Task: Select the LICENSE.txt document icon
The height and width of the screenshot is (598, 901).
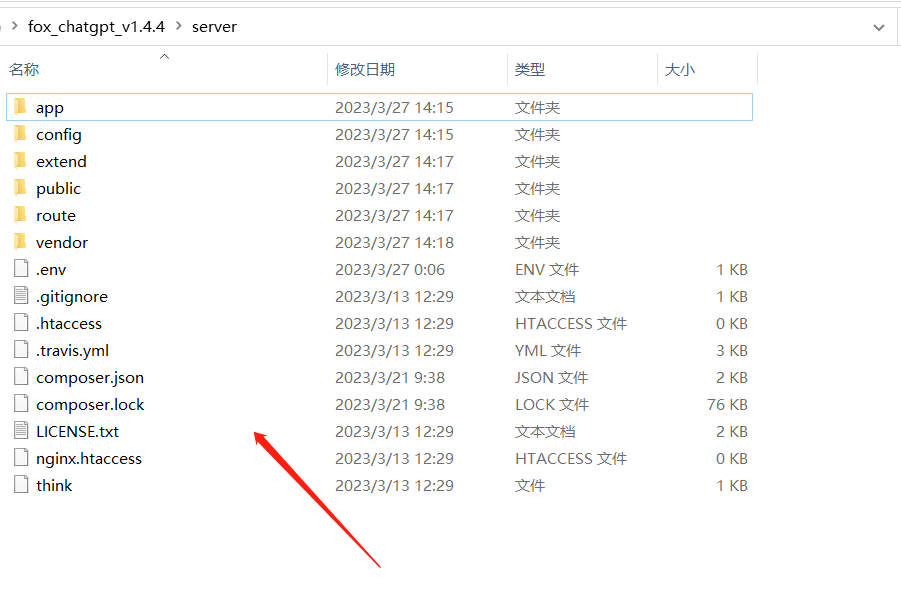Action: click(21, 431)
